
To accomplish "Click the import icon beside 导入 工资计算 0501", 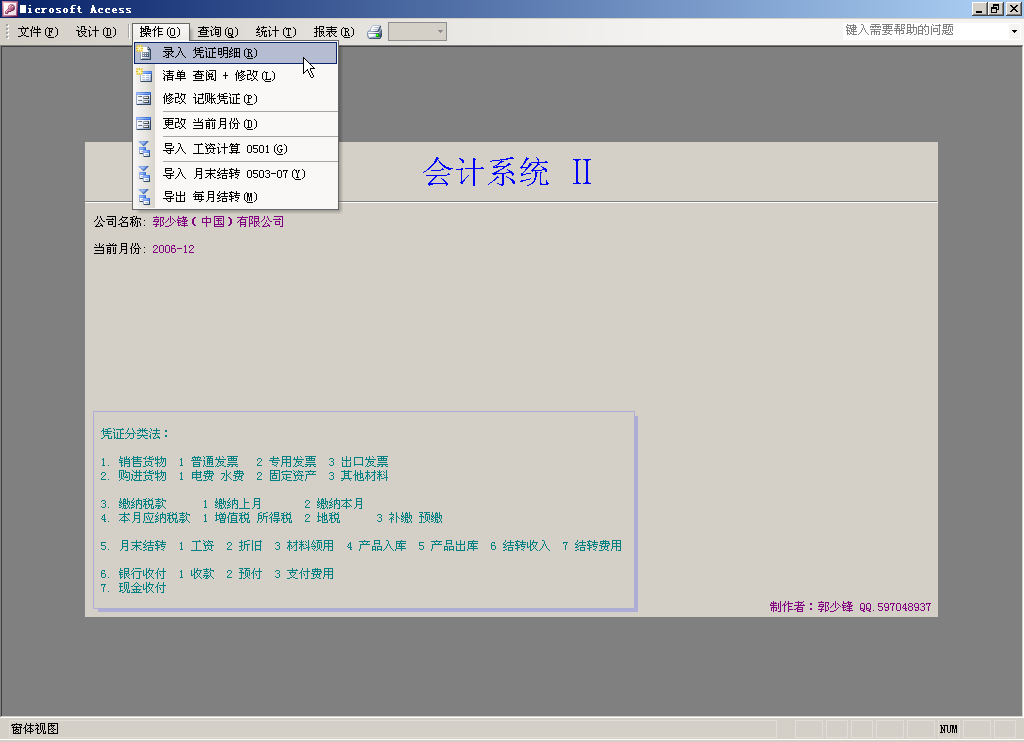I will (x=144, y=149).
